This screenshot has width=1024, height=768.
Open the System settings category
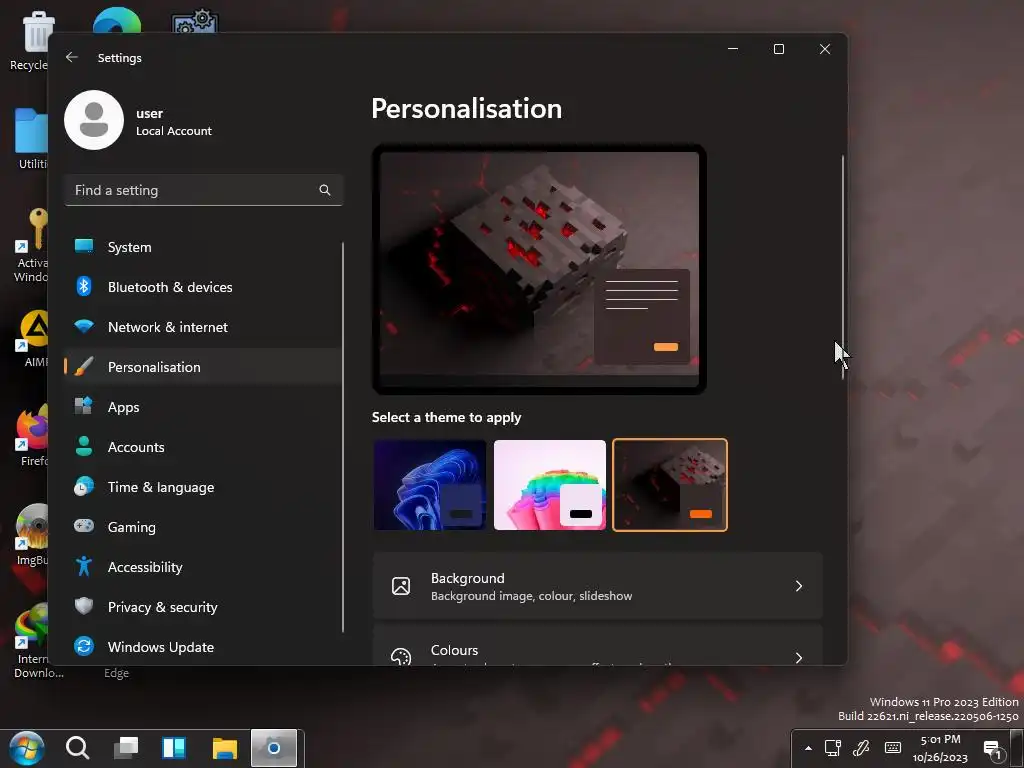click(x=202, y=247)
